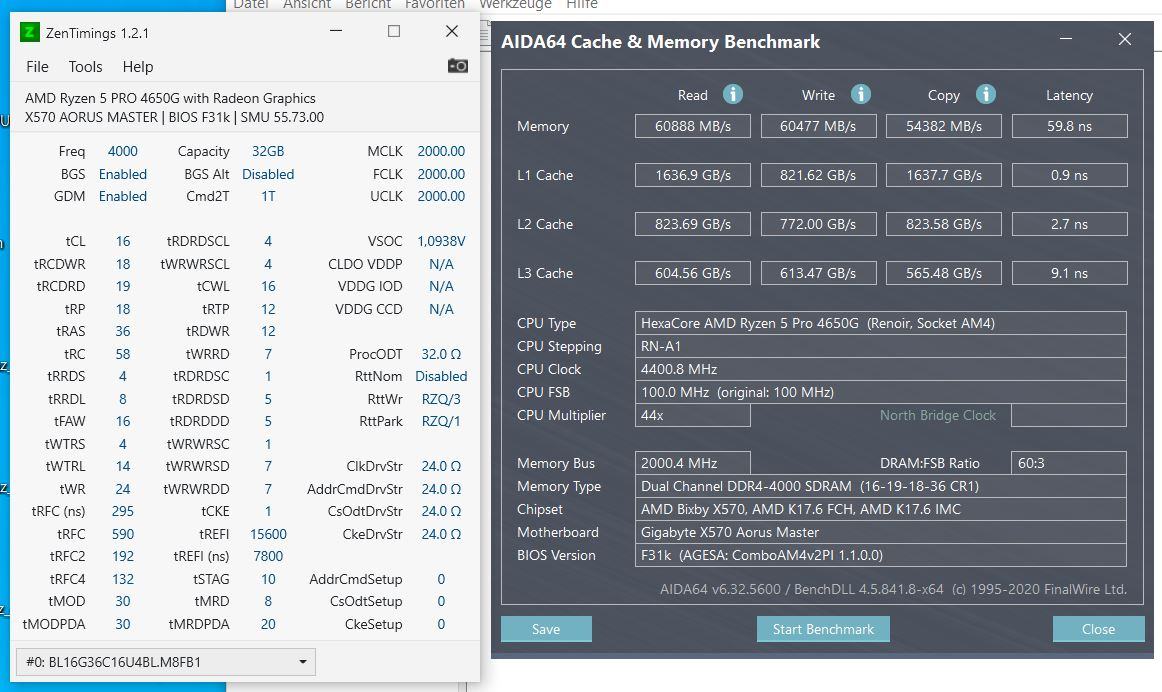1162x692 pixels.
Task: Click the Chipset AMD Bixby X570 field
Action: pyautogui.click(x=880, y=509)
